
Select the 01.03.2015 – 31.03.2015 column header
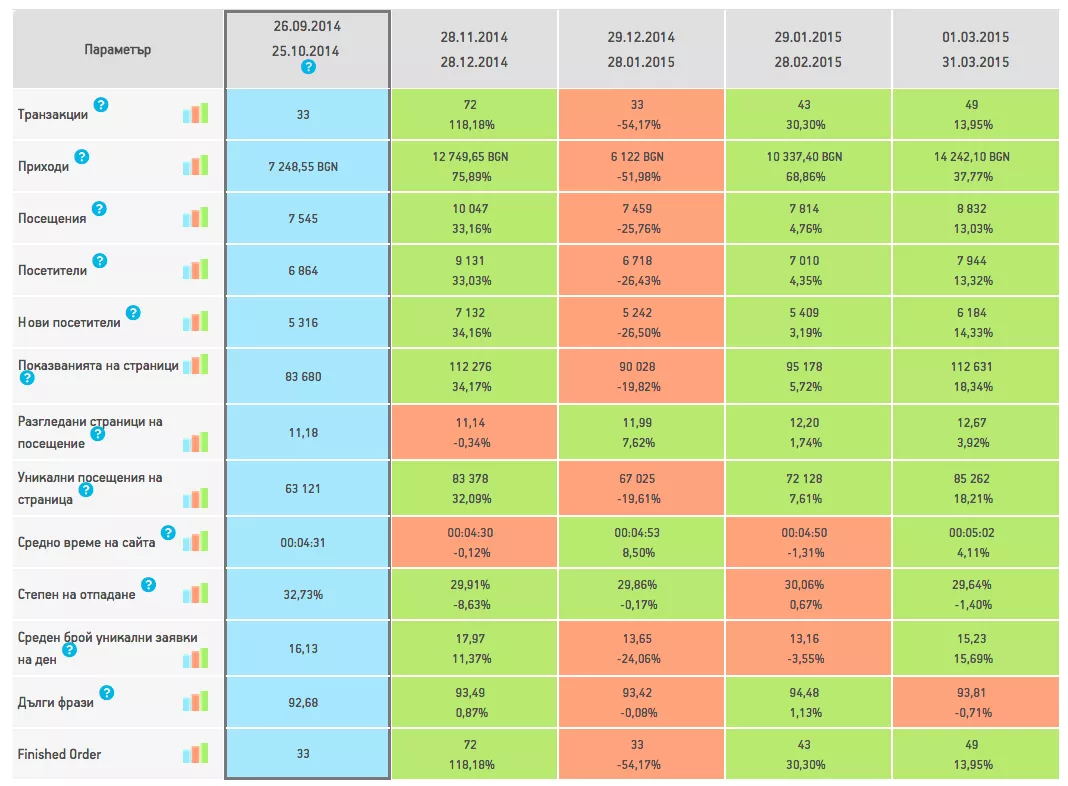[x=975, y=49]
